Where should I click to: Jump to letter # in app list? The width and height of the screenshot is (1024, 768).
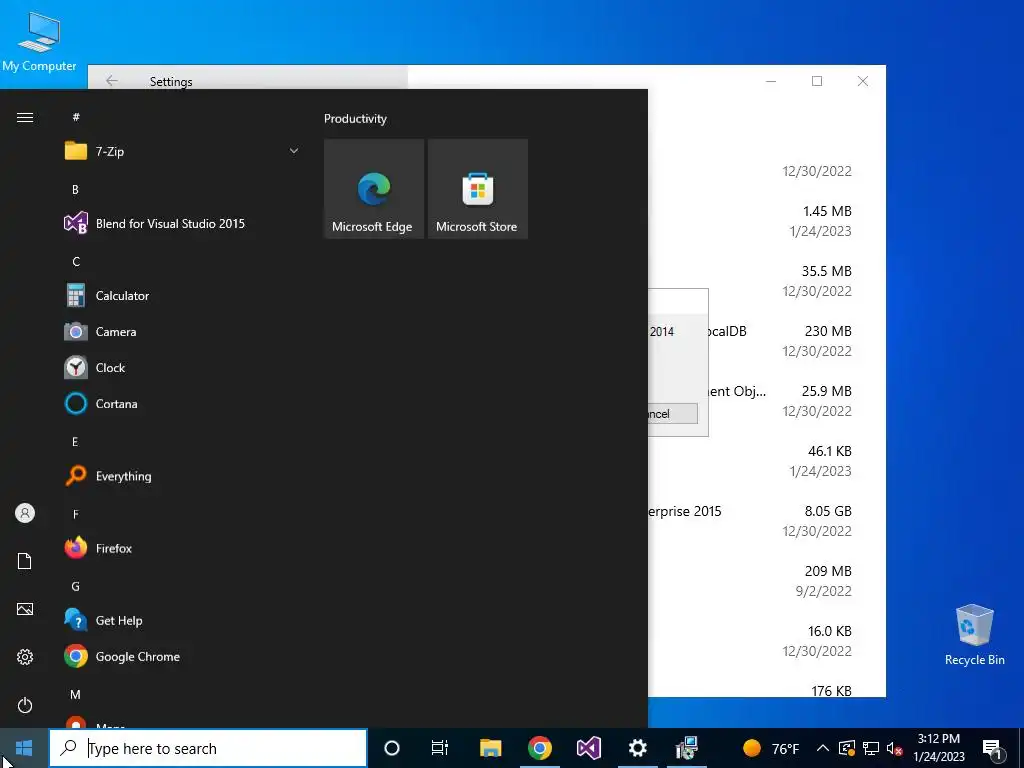pyautogui.click(x=76, y=117)
